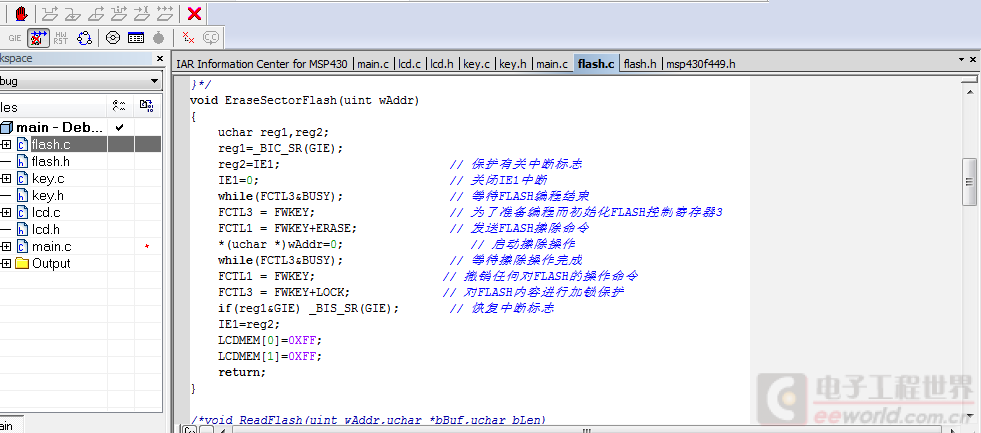
Task: Click the octagon breakpoint-style toolbar icon
Action: point(113,38)
